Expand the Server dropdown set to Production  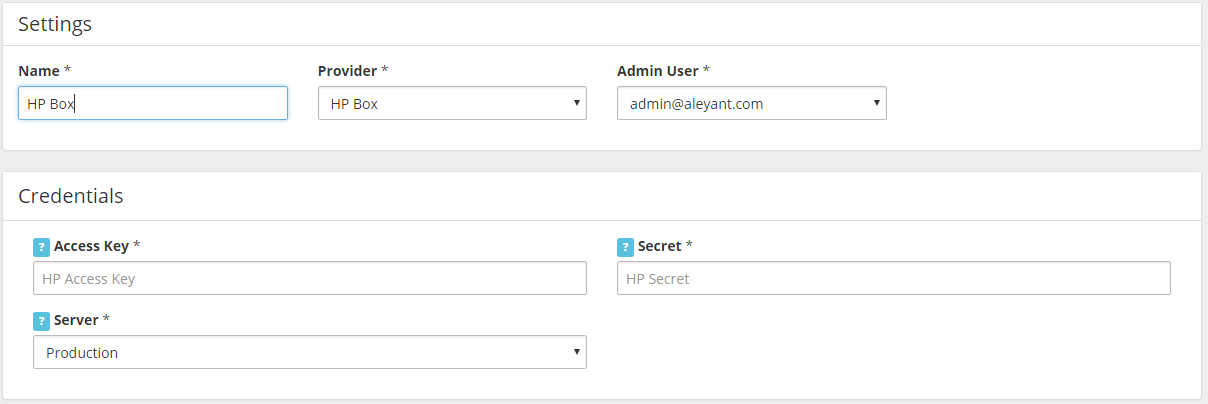tap(310, 352)
